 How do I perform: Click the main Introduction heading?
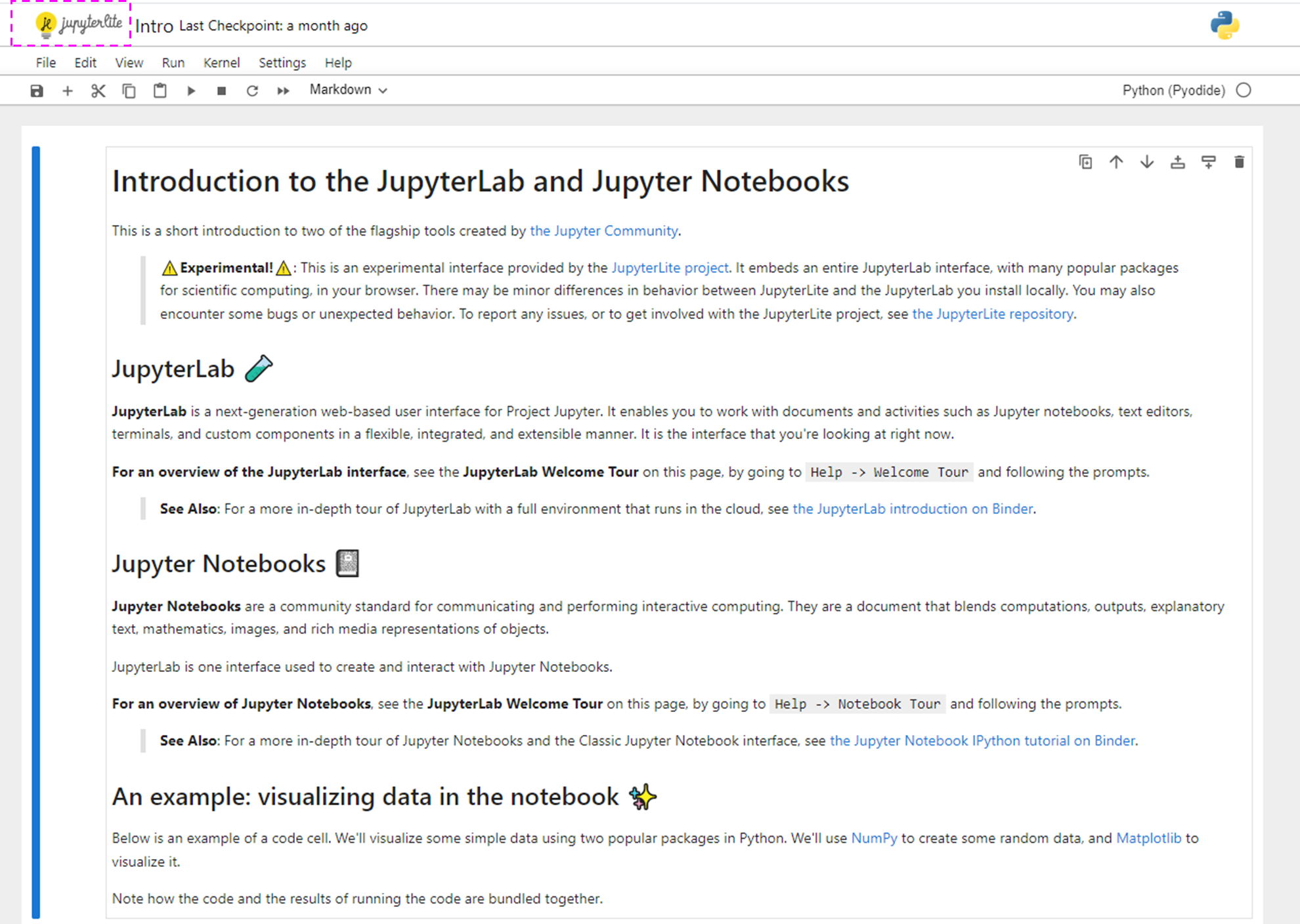coord(480,181)
